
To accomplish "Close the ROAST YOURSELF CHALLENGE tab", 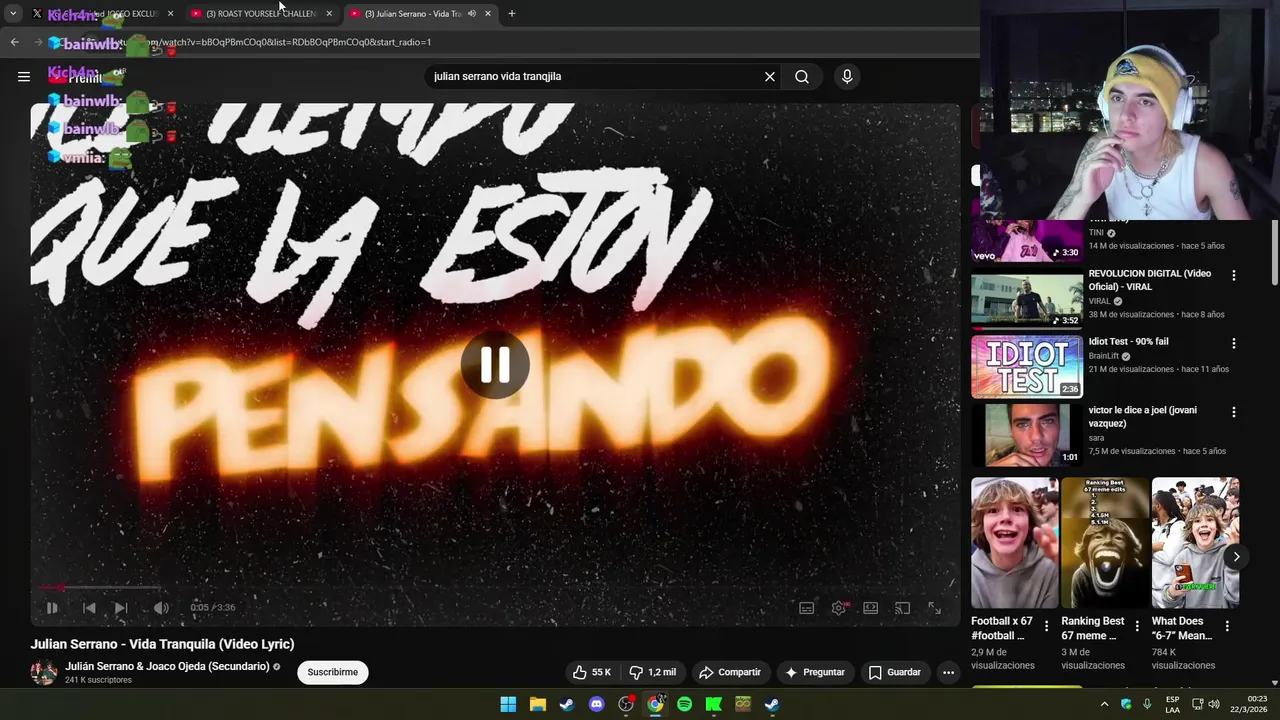I will (329, 13).
